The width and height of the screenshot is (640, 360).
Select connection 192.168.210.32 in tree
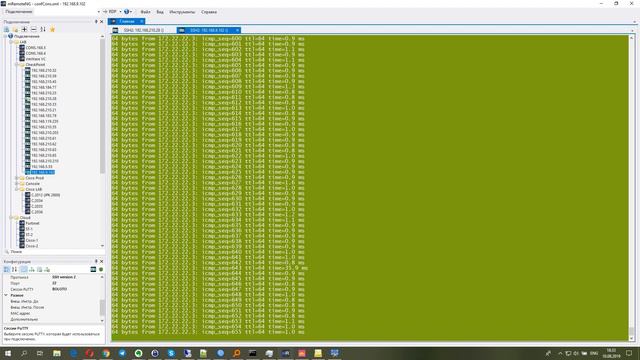pos(44,70)
